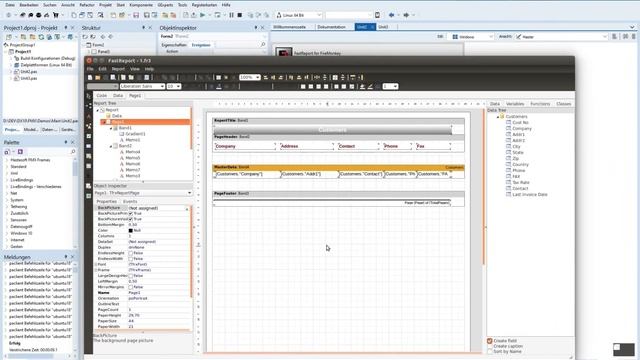
Task: Expand Windows 10 category in Palette
Action: point(7,233)
